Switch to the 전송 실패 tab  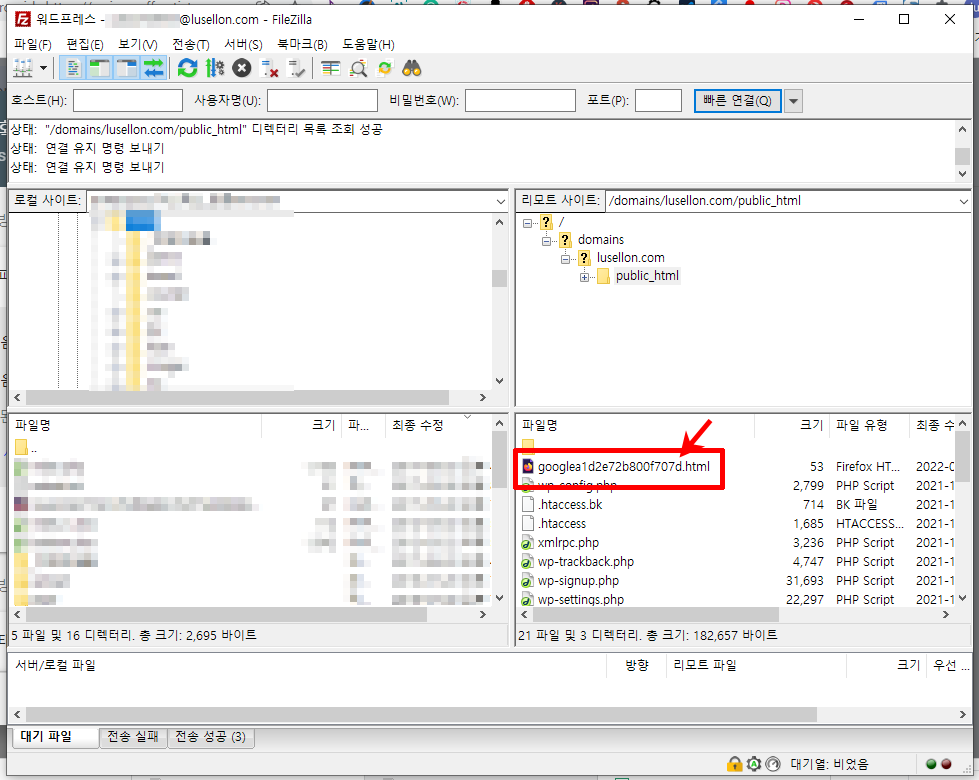point(133,737)
